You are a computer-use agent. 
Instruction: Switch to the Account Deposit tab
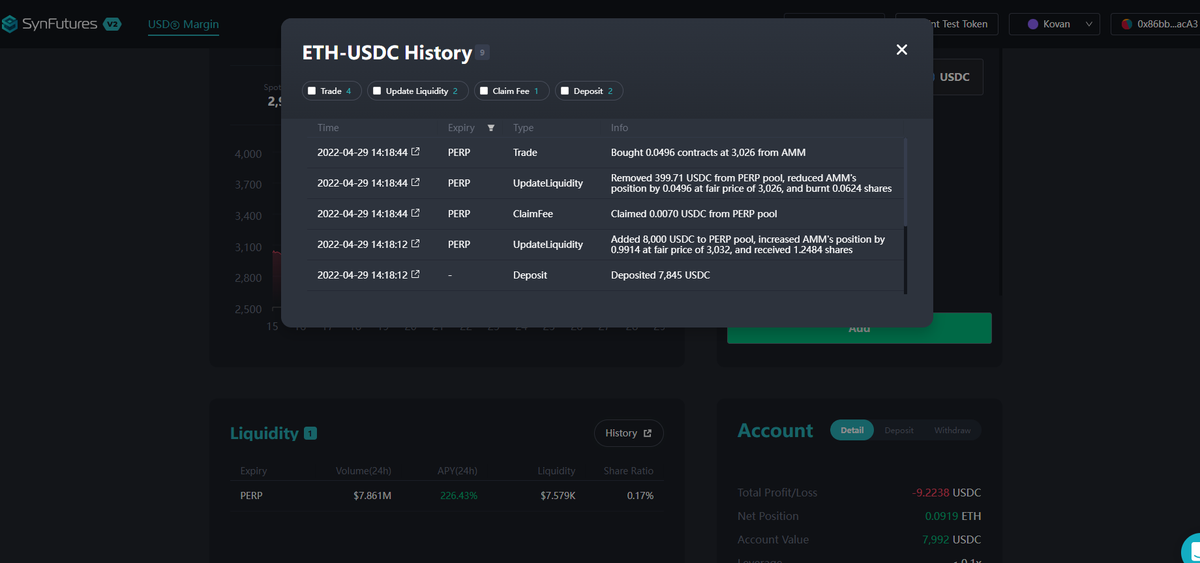(x=899, y=430)
